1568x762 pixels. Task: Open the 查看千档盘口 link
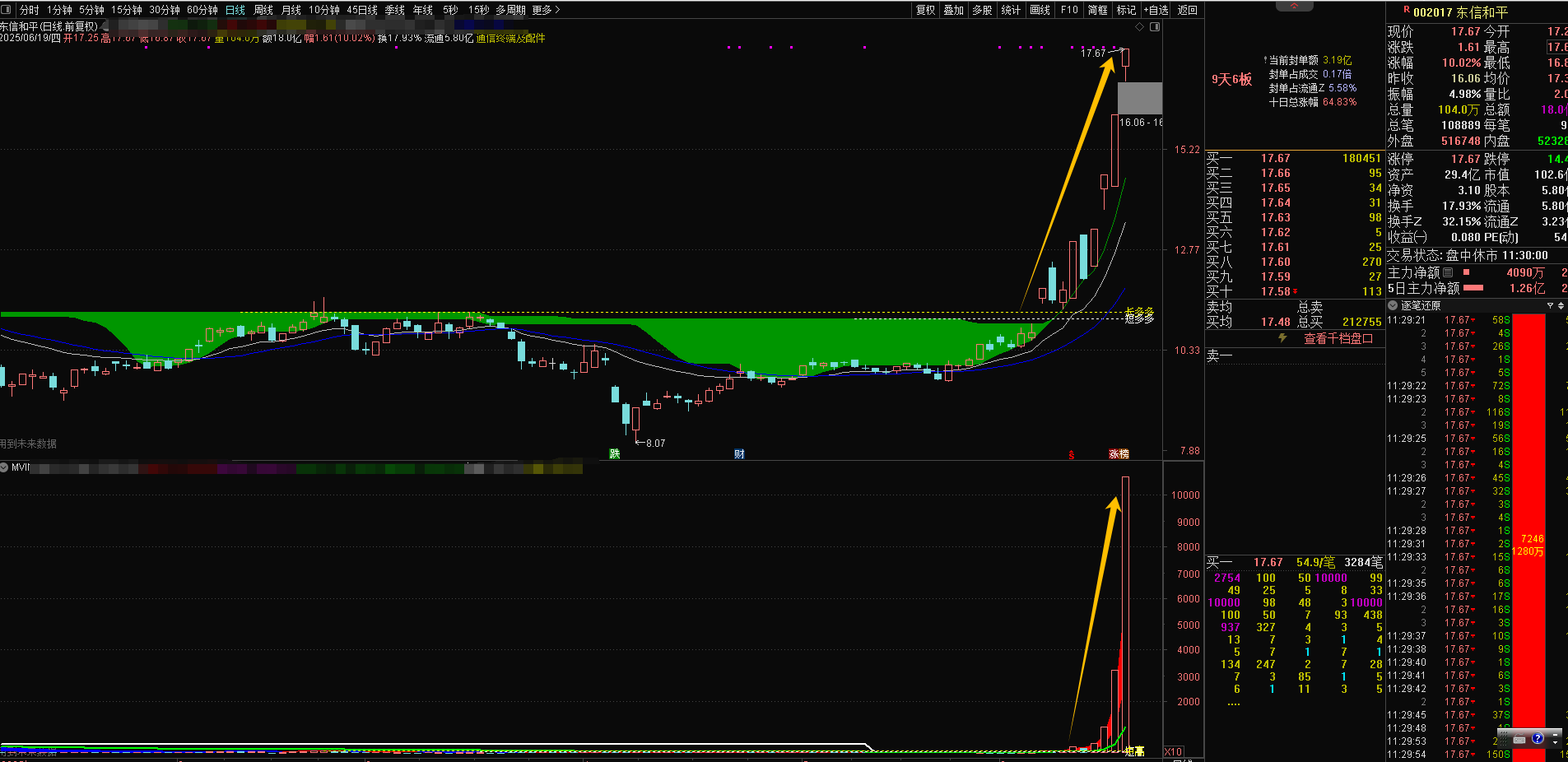(x=1338, y=338)
